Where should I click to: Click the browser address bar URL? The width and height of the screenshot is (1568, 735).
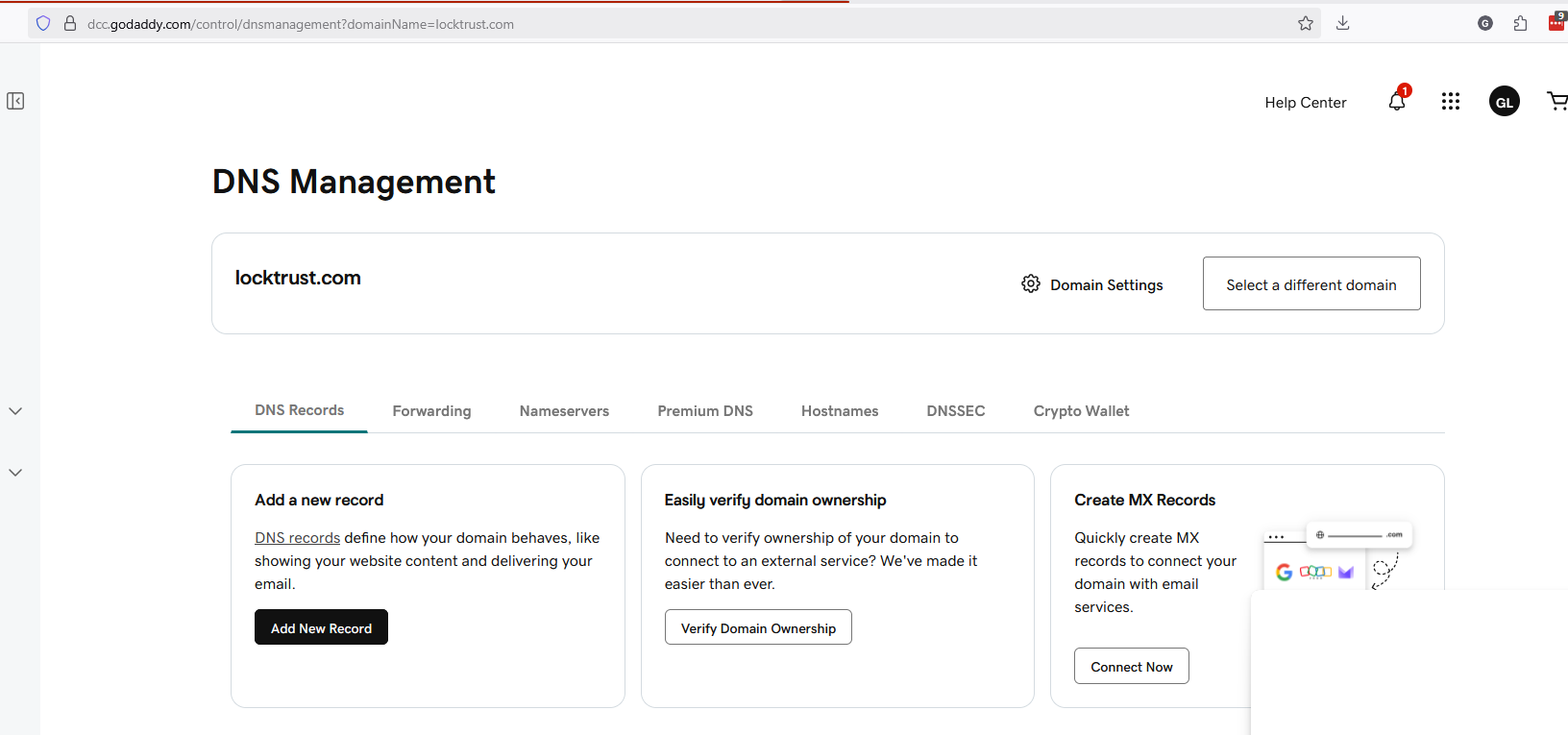point(301,24)
